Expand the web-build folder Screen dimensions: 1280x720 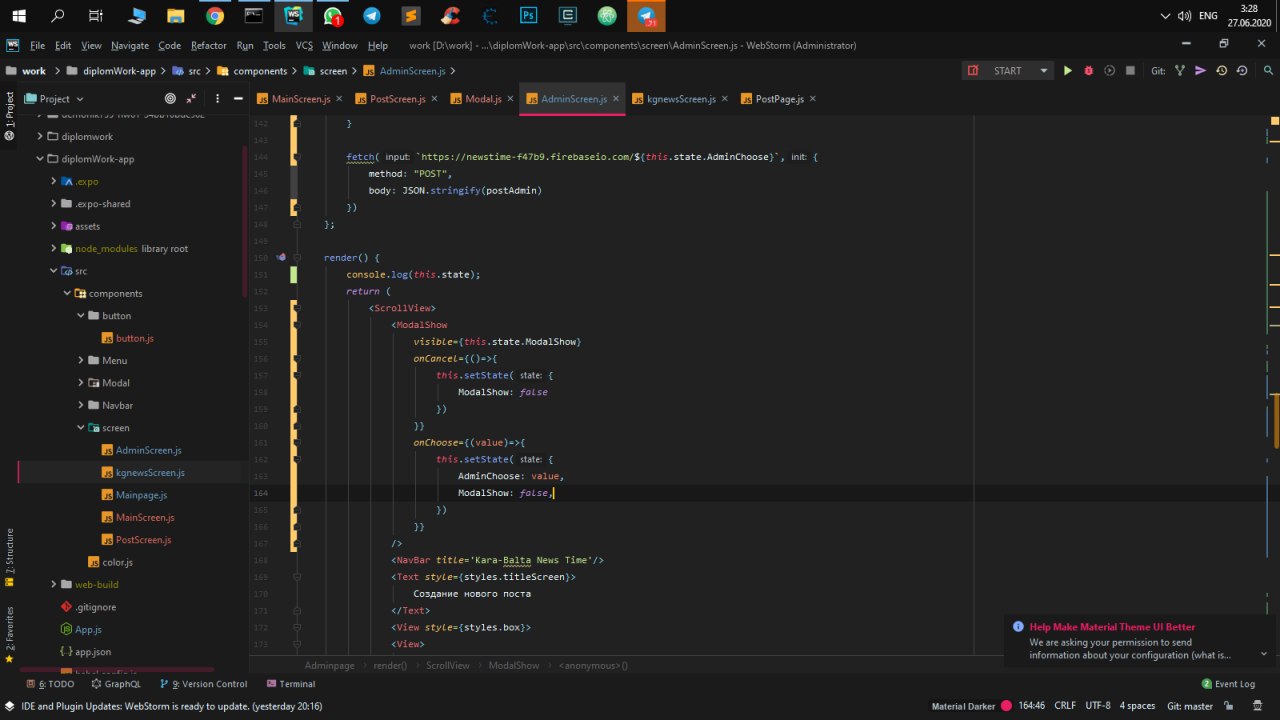(x=54, y=584)
